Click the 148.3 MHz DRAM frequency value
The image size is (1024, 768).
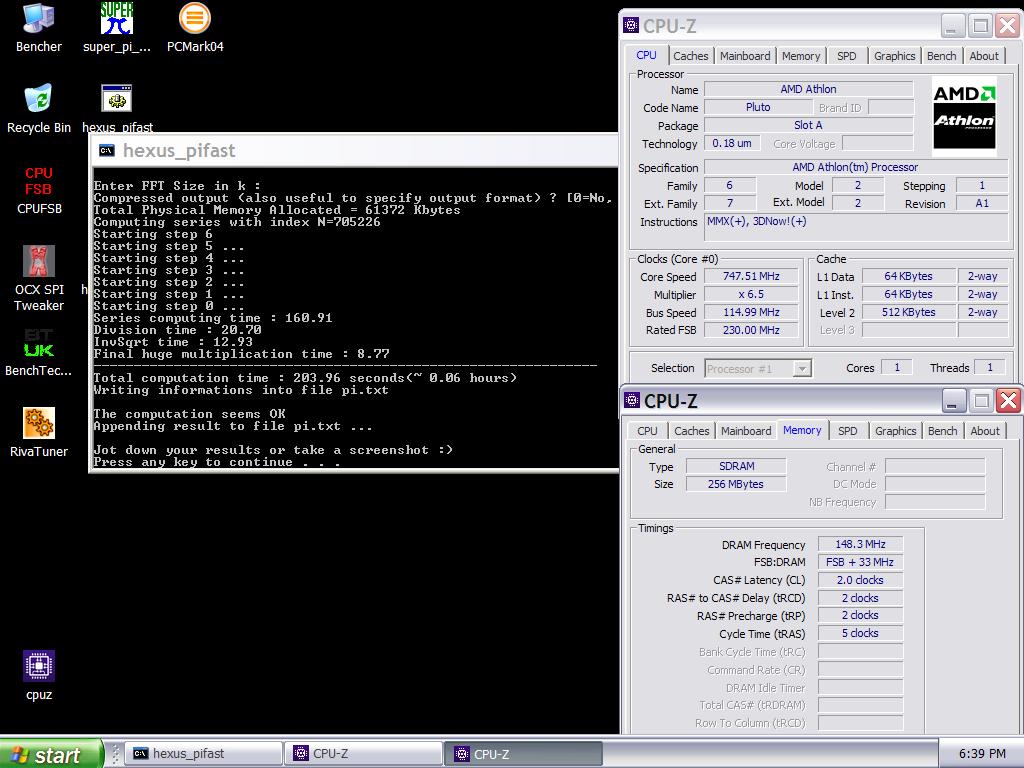(860, 544)
